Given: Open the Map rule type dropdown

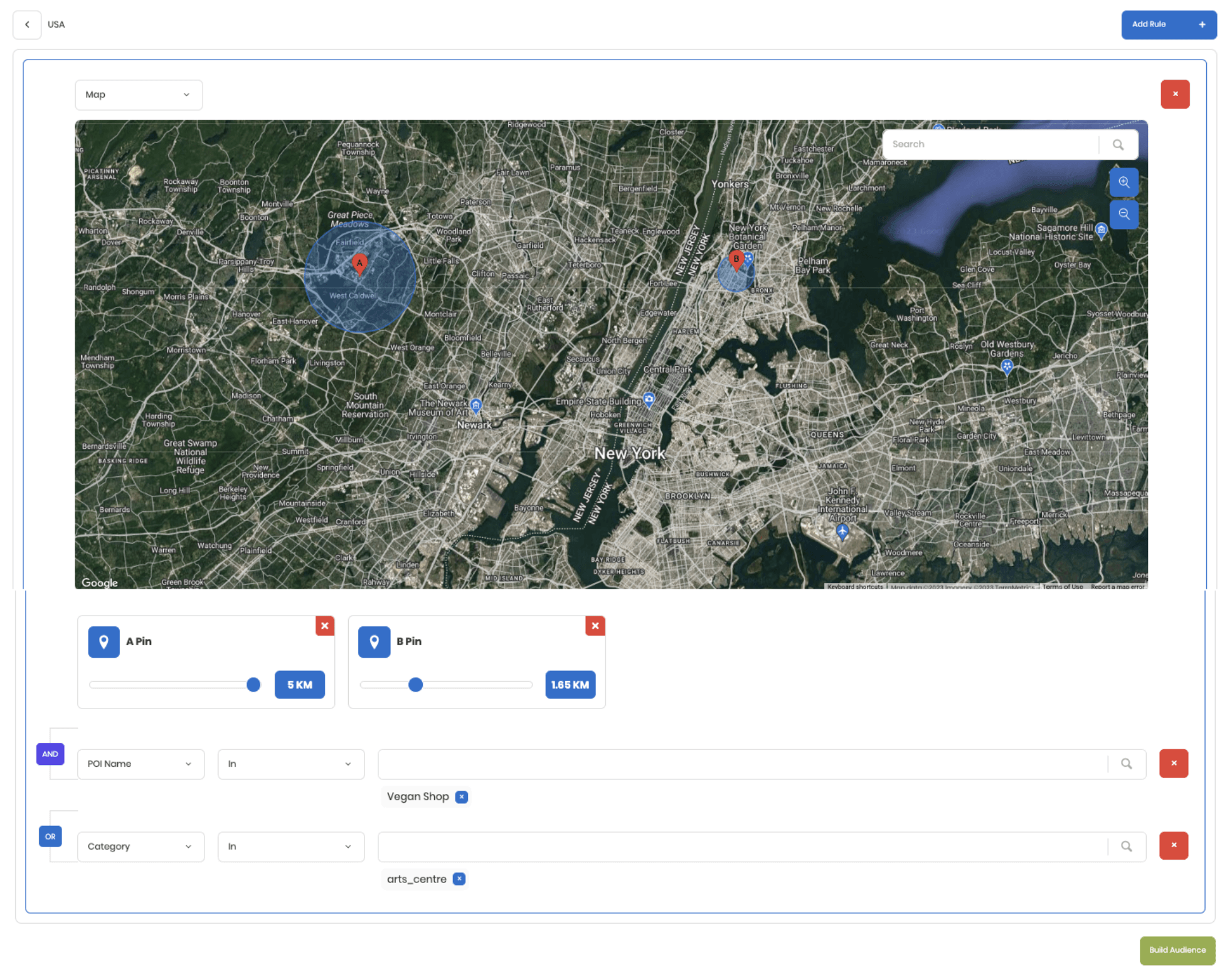Looking at the screenshot, I should (139, 95).
